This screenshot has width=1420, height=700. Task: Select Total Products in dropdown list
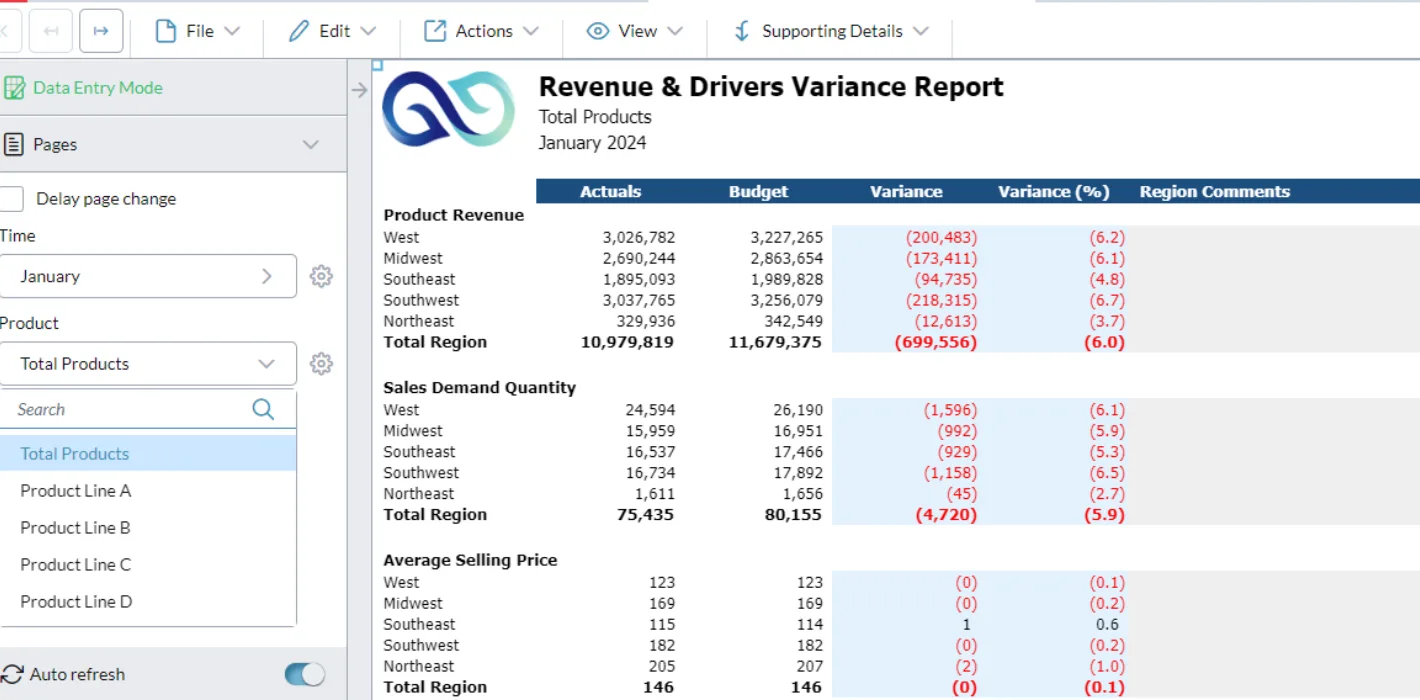tap(148, 453)
